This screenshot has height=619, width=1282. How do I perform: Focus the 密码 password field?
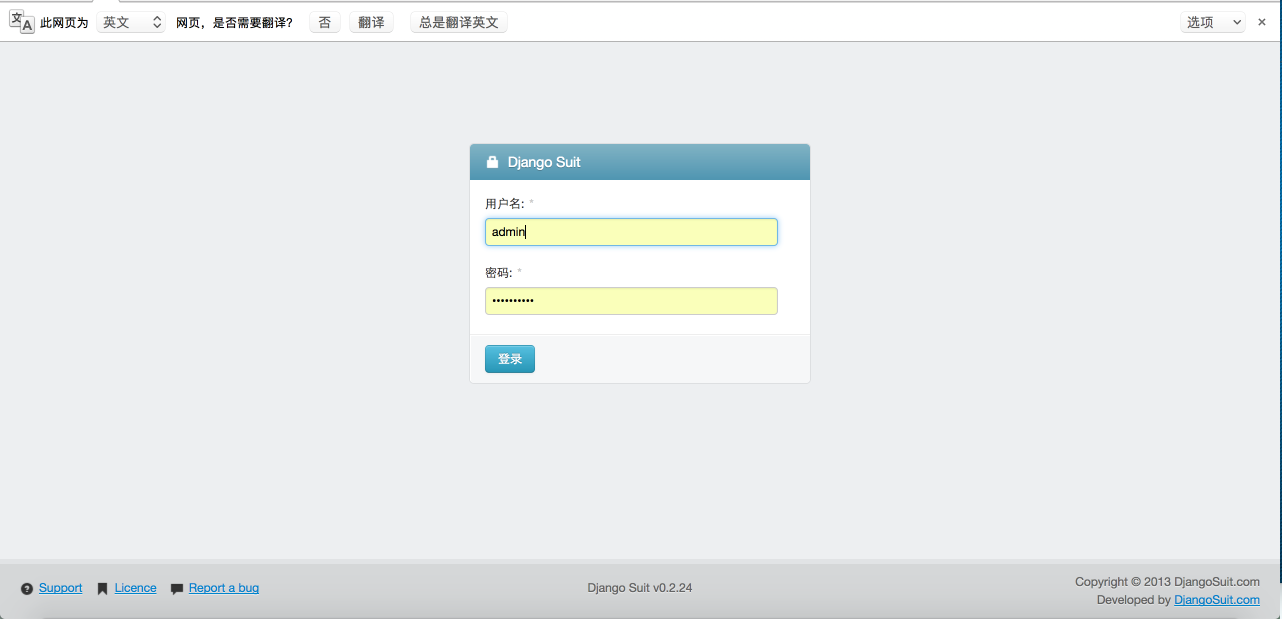[x=631, y=301]
